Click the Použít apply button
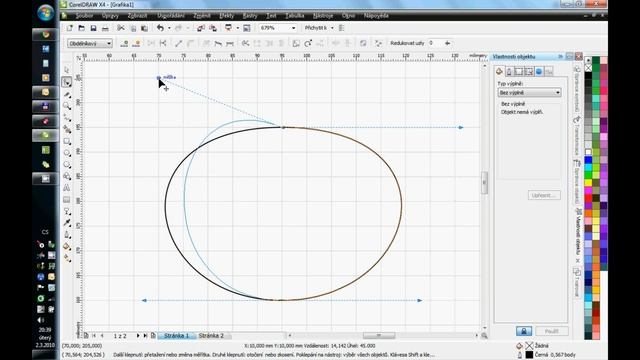Viewport: 640px width, 360px height. coord(551,331)
